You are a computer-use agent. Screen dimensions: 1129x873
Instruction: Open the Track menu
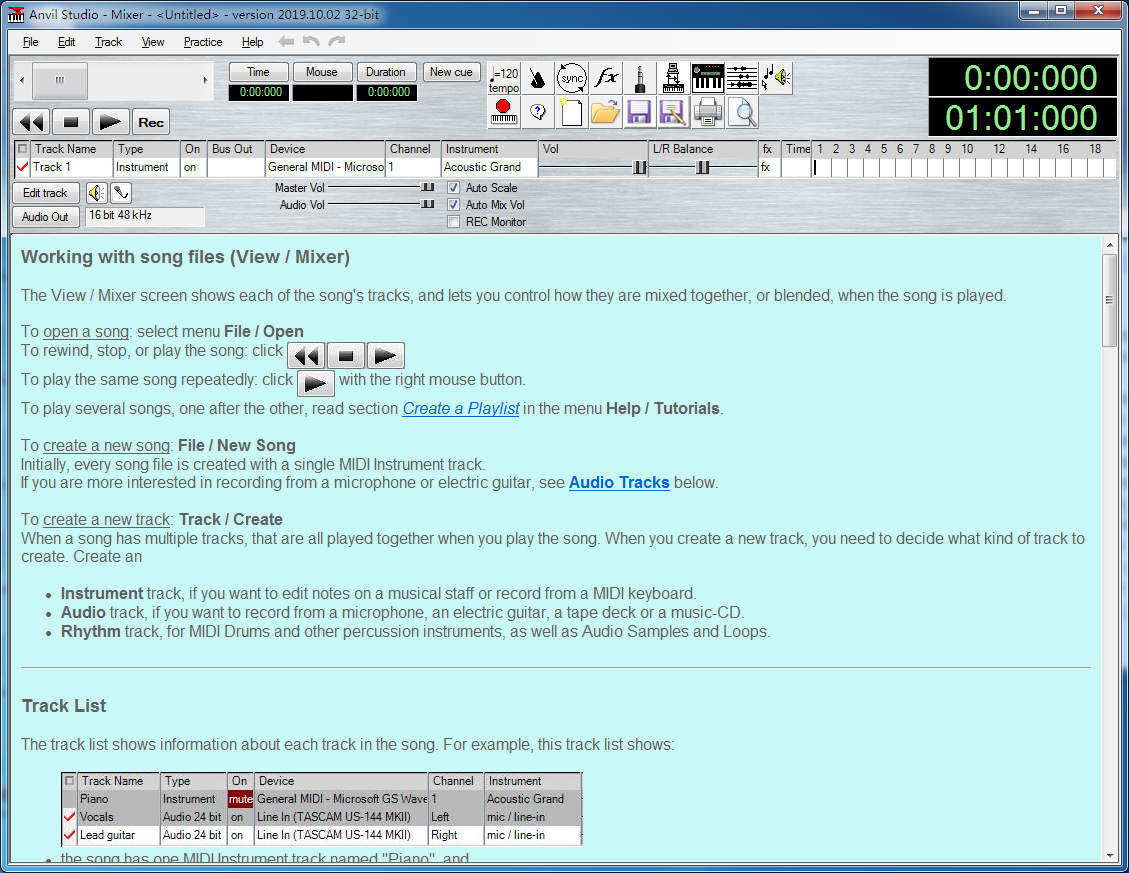[109, 42]
